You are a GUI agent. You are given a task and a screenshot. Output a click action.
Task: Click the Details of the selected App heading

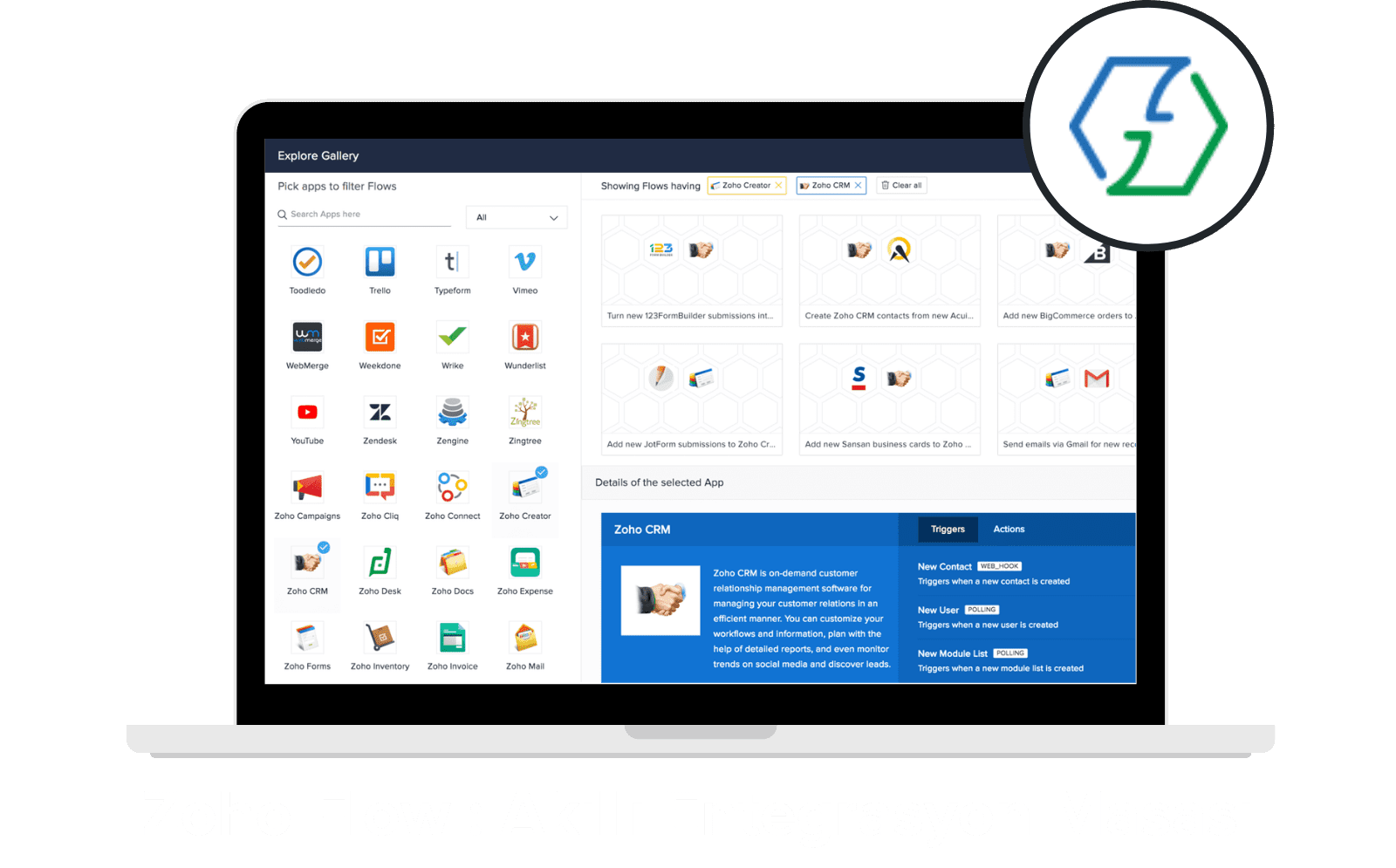(660, 482)
